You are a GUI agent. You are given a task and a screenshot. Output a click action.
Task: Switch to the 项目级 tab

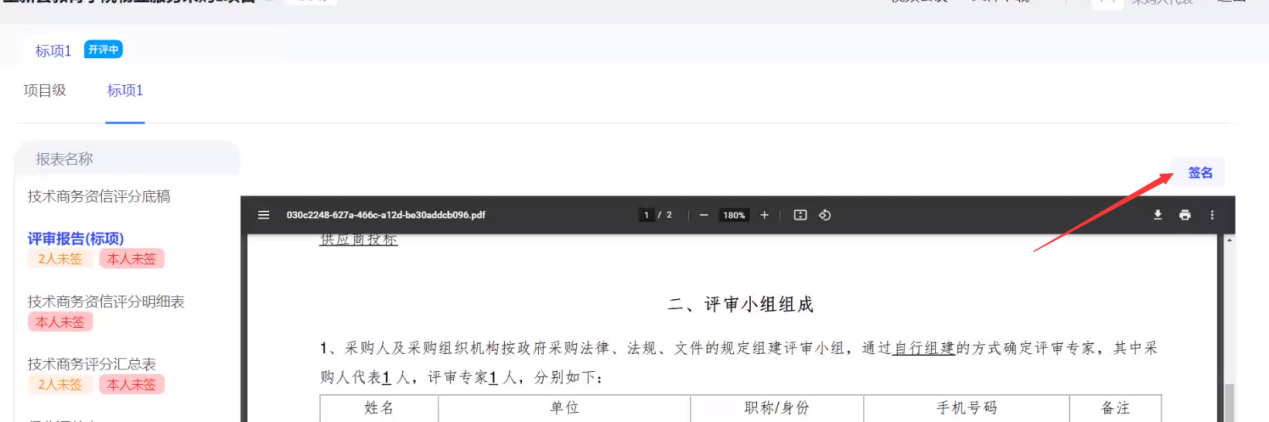tap(45, 90)
